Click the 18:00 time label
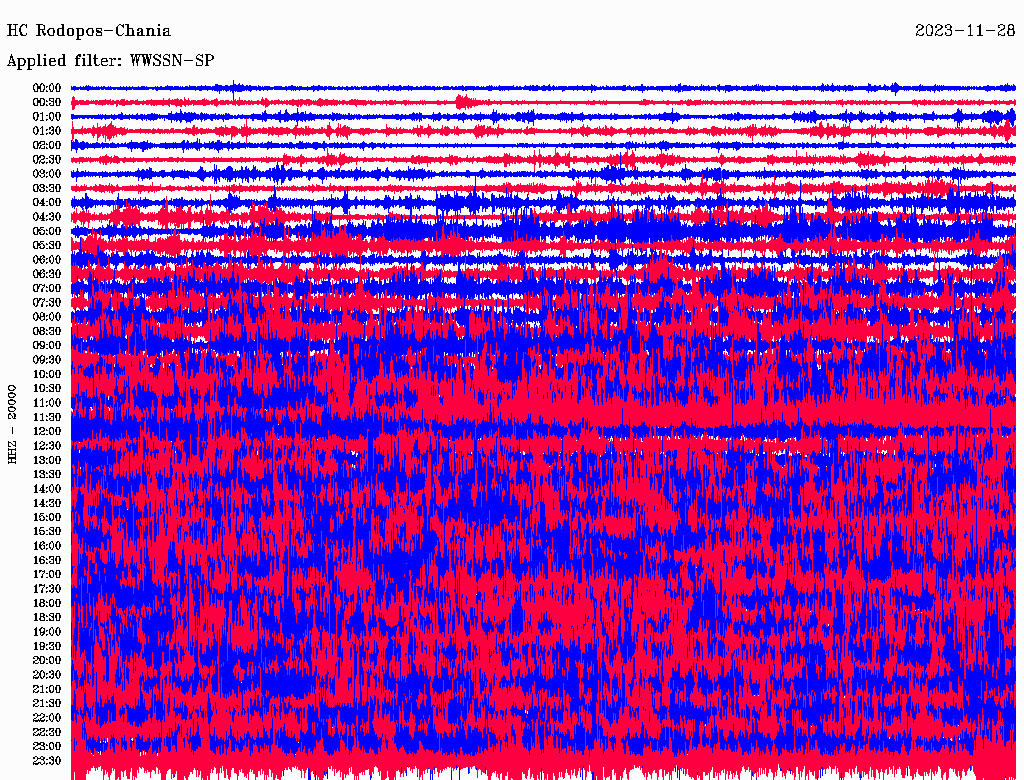The image size is (1024, 780). tap(47, 603)
